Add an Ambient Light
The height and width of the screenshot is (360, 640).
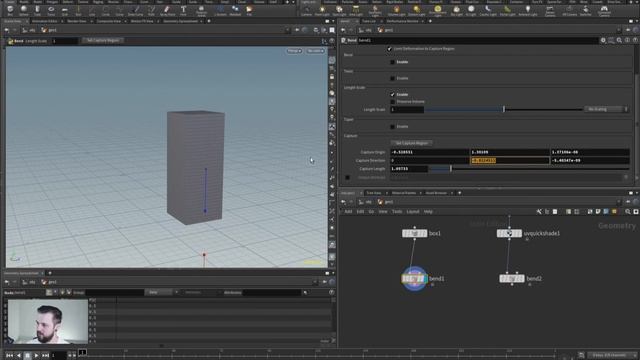[527, 11]
